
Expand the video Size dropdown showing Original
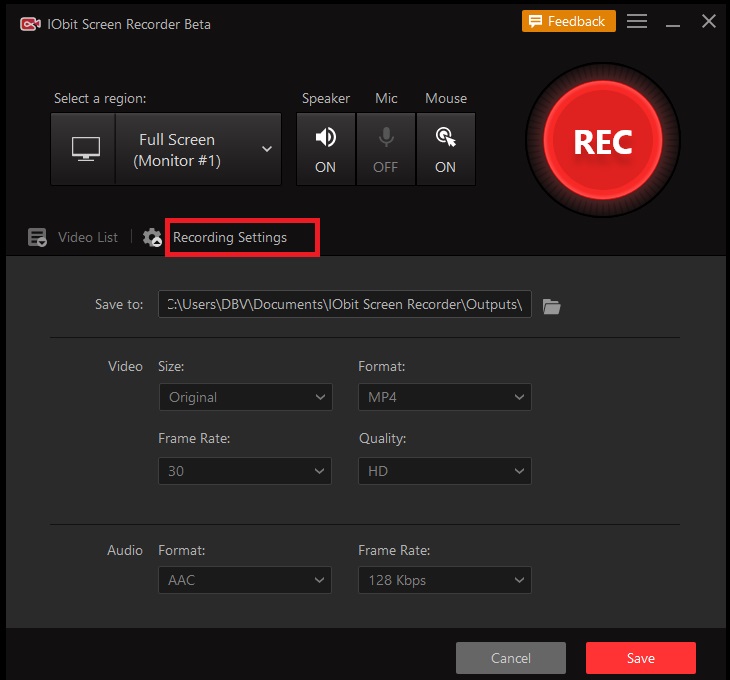246,397
